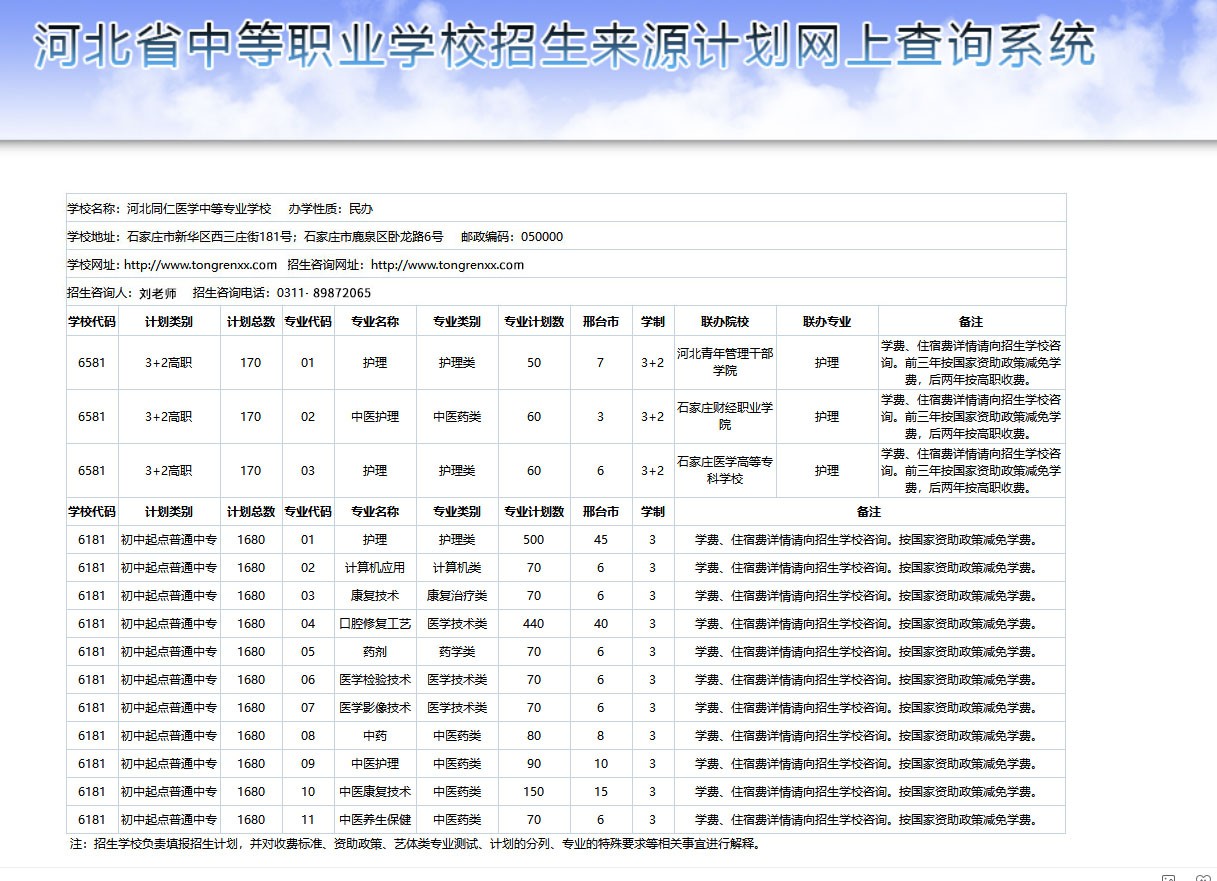This screenshot has height=881, width=1217.
Task: Click the major name 中药
Action: click(x=375, y=736)
